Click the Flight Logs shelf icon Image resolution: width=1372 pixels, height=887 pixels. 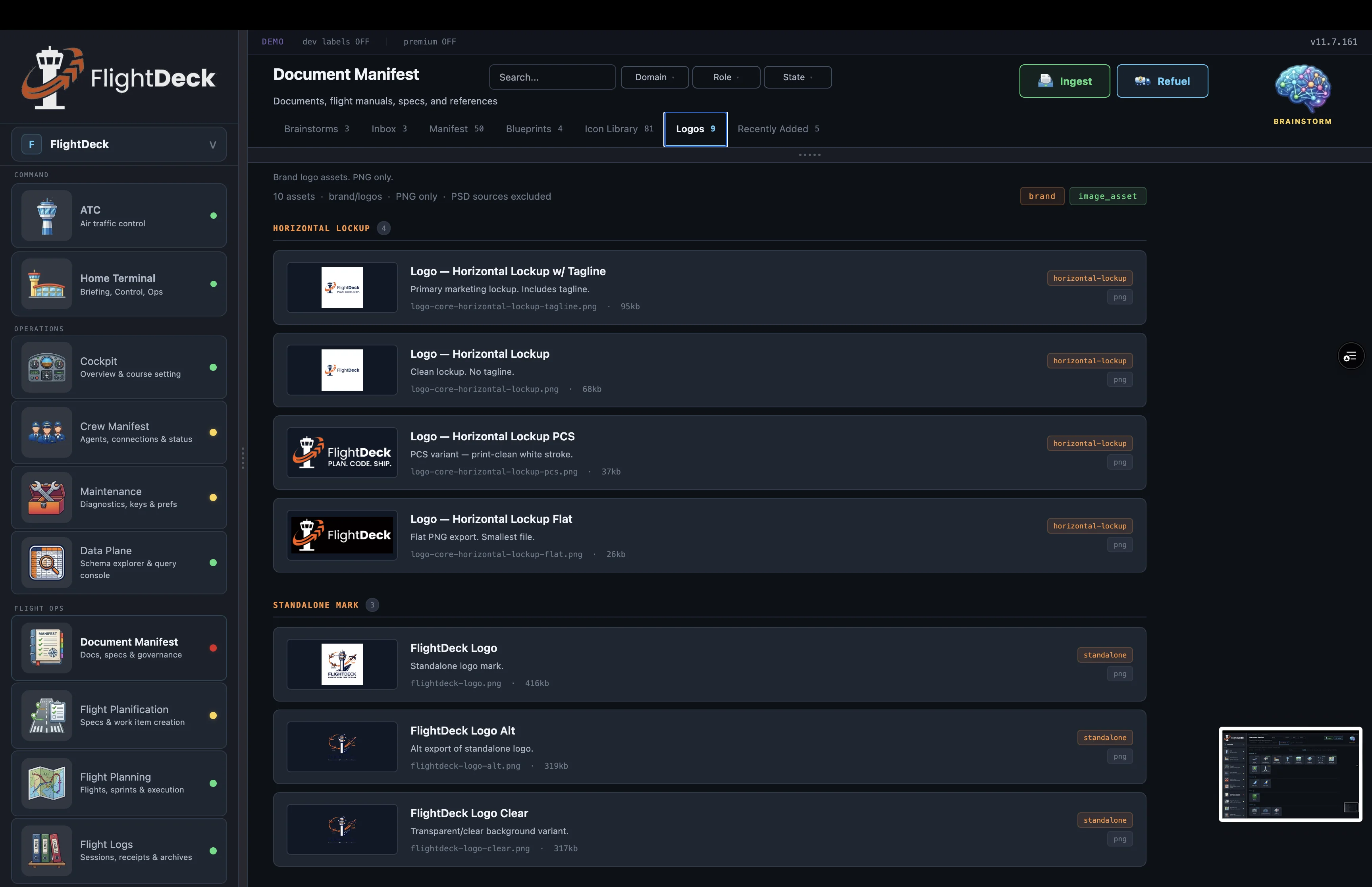pyautogui.click(x=46, y=850)
